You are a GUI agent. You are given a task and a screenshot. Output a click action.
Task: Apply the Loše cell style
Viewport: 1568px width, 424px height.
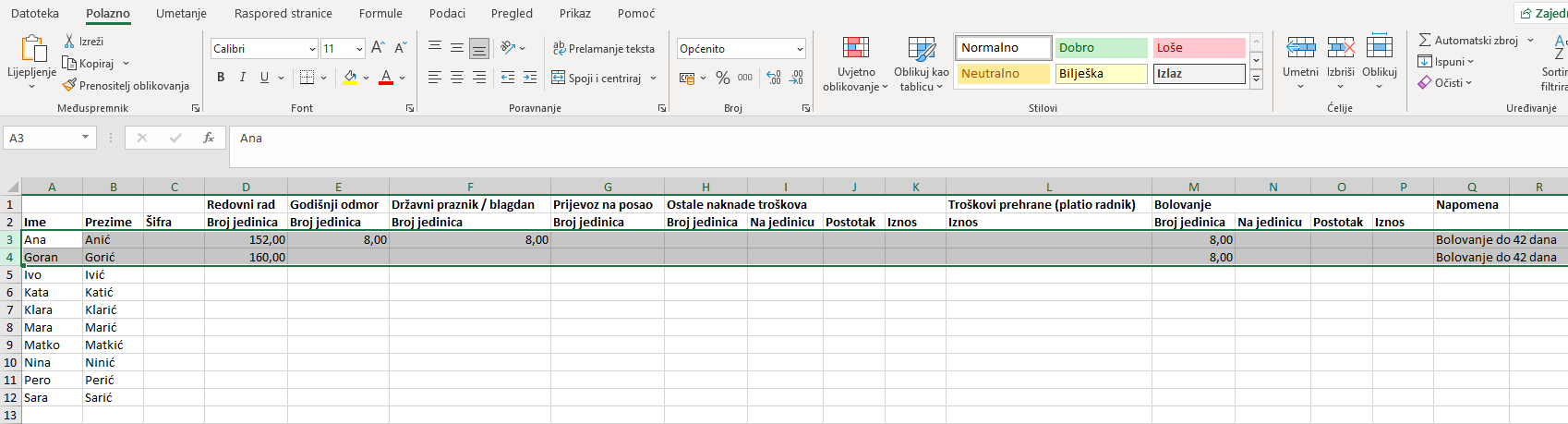point(1200,48)
